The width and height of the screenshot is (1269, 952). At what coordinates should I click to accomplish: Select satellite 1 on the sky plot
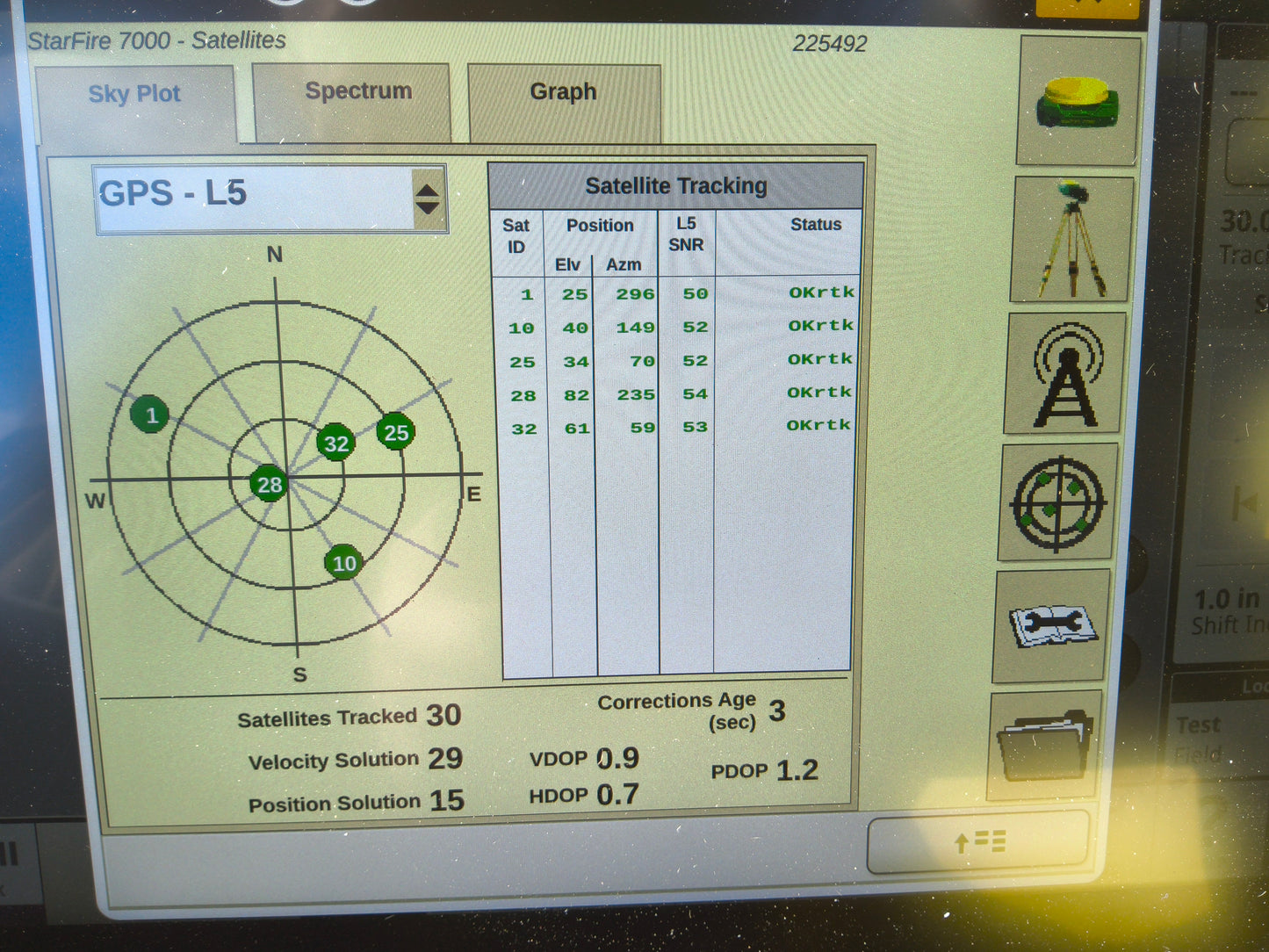(x=150, y=415)
